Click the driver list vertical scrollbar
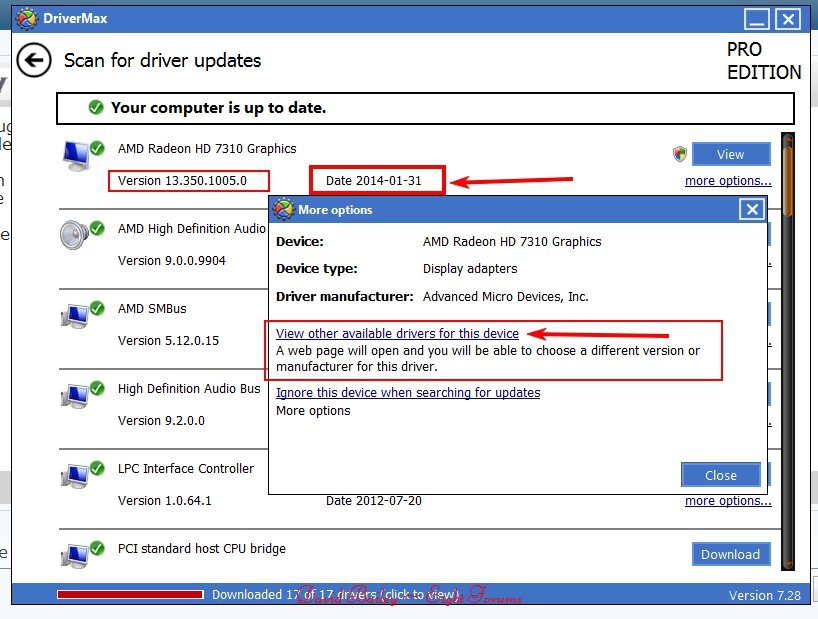818x619 pixels. [x=788, y=350]
